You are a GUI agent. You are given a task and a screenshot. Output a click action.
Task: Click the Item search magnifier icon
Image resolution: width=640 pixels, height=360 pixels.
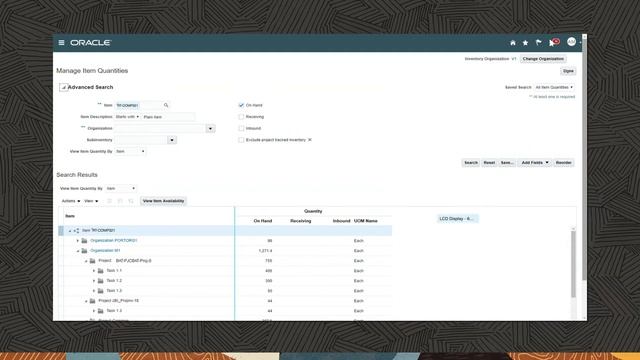166,105
